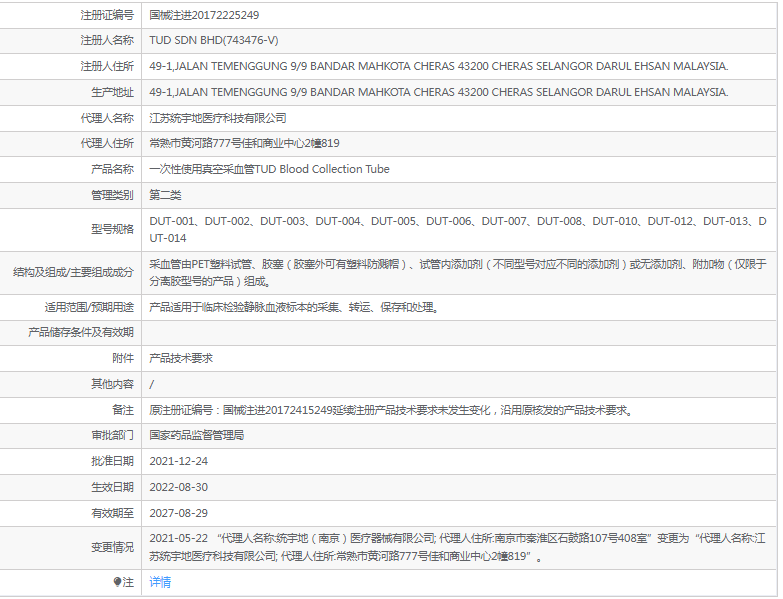Screen dimensions: 783x599
Task: Click the 变更情况 entry dated 2021-05-22
Action: pyautogui.click(x=457, y=547)
